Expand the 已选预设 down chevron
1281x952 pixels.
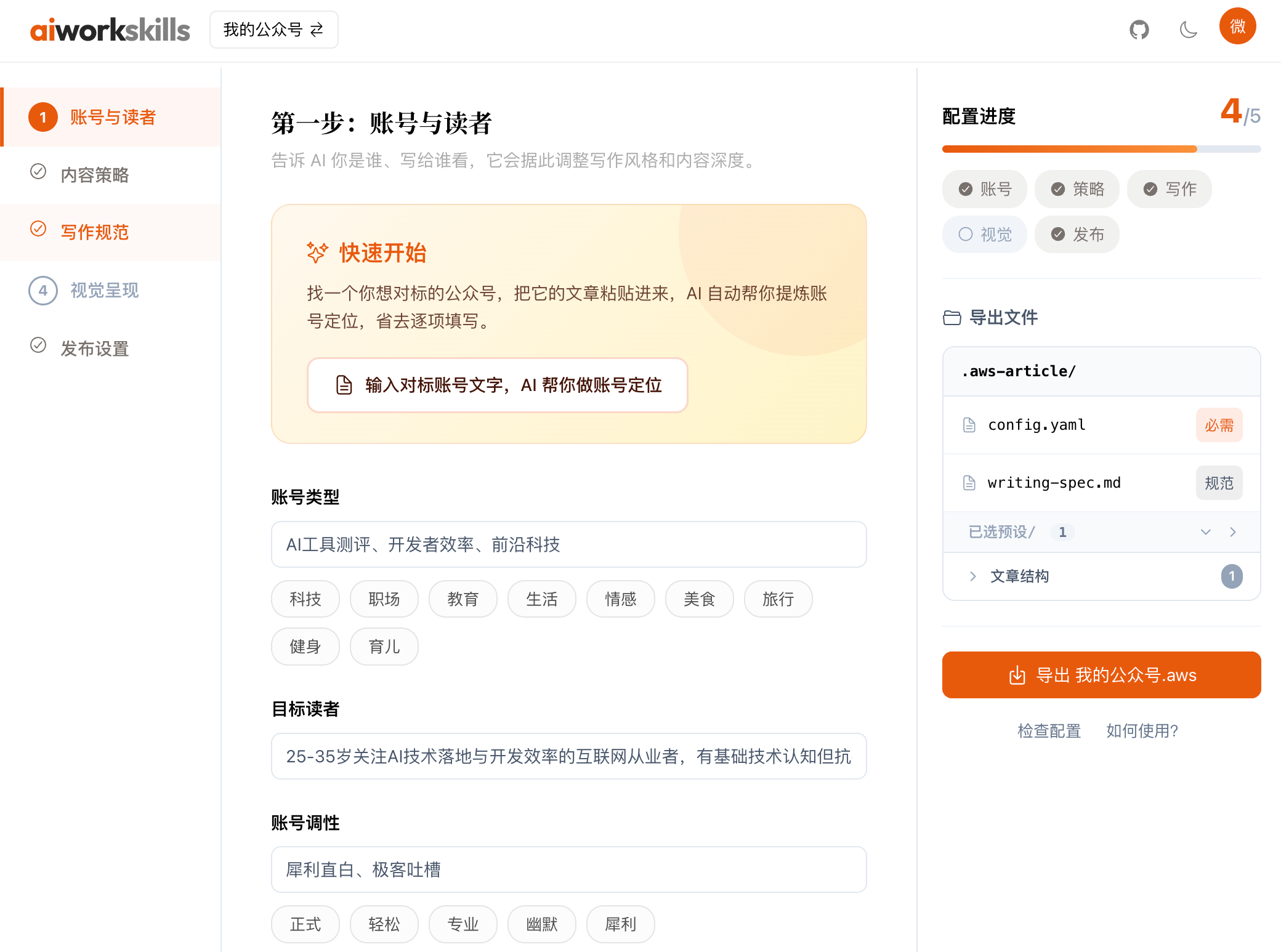click(x=1206, y=532)
